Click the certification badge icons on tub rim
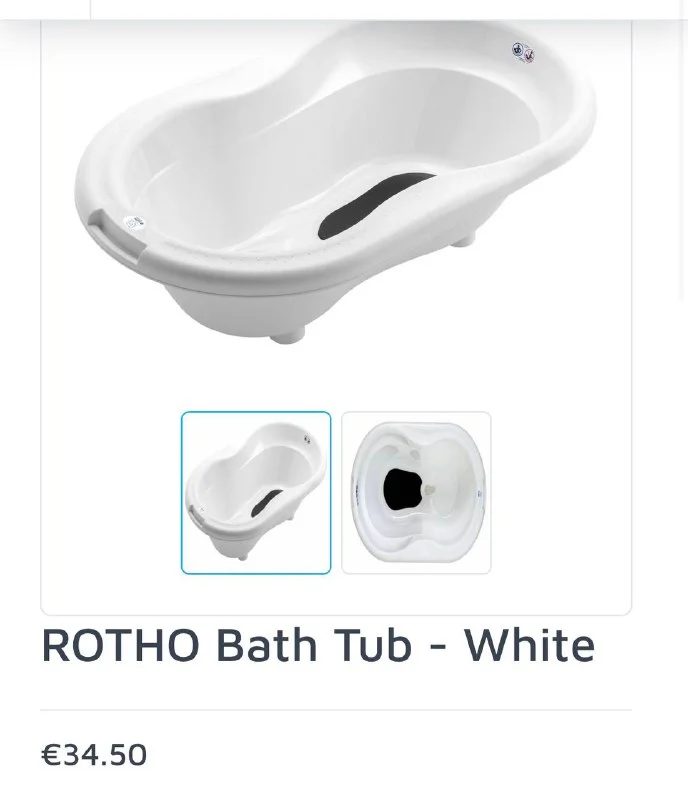The height and width of the screenshot is (800, 688). click(523, 53)
